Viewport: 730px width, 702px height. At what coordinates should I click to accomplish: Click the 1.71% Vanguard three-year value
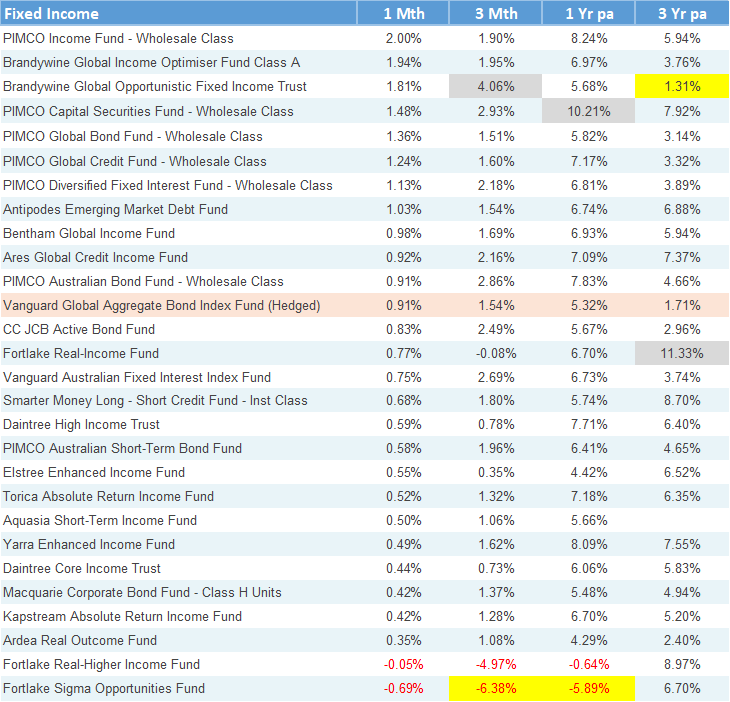tap(682, 305)
